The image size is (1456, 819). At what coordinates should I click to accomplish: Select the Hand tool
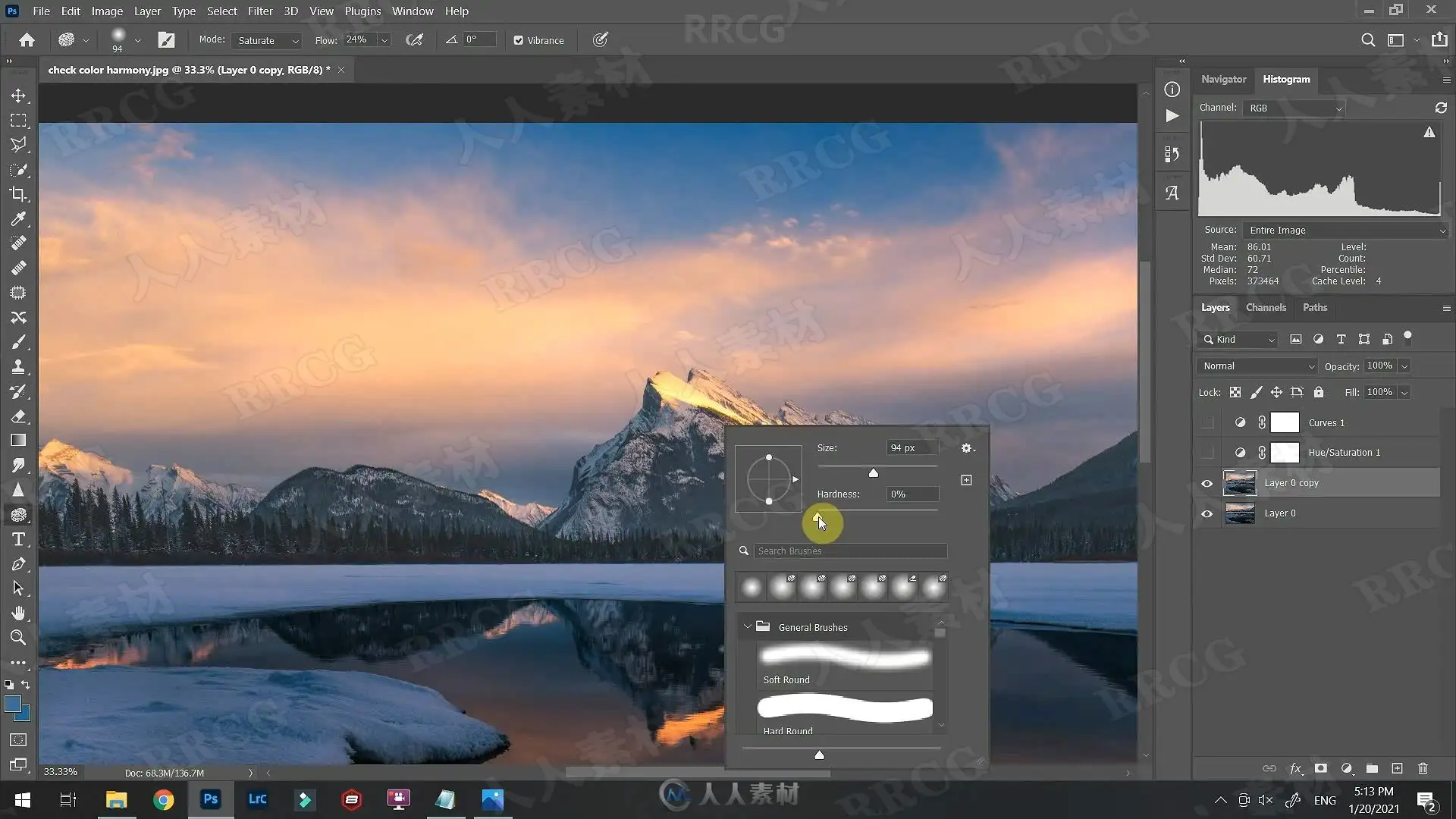(x=18, y=613)
